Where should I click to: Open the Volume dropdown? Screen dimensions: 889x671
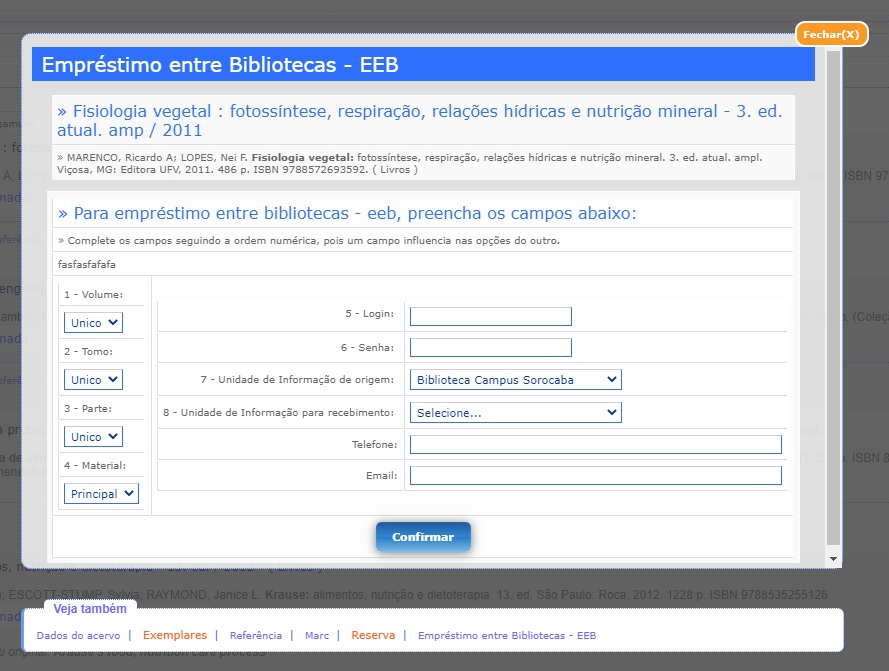(x=93, y=323)
